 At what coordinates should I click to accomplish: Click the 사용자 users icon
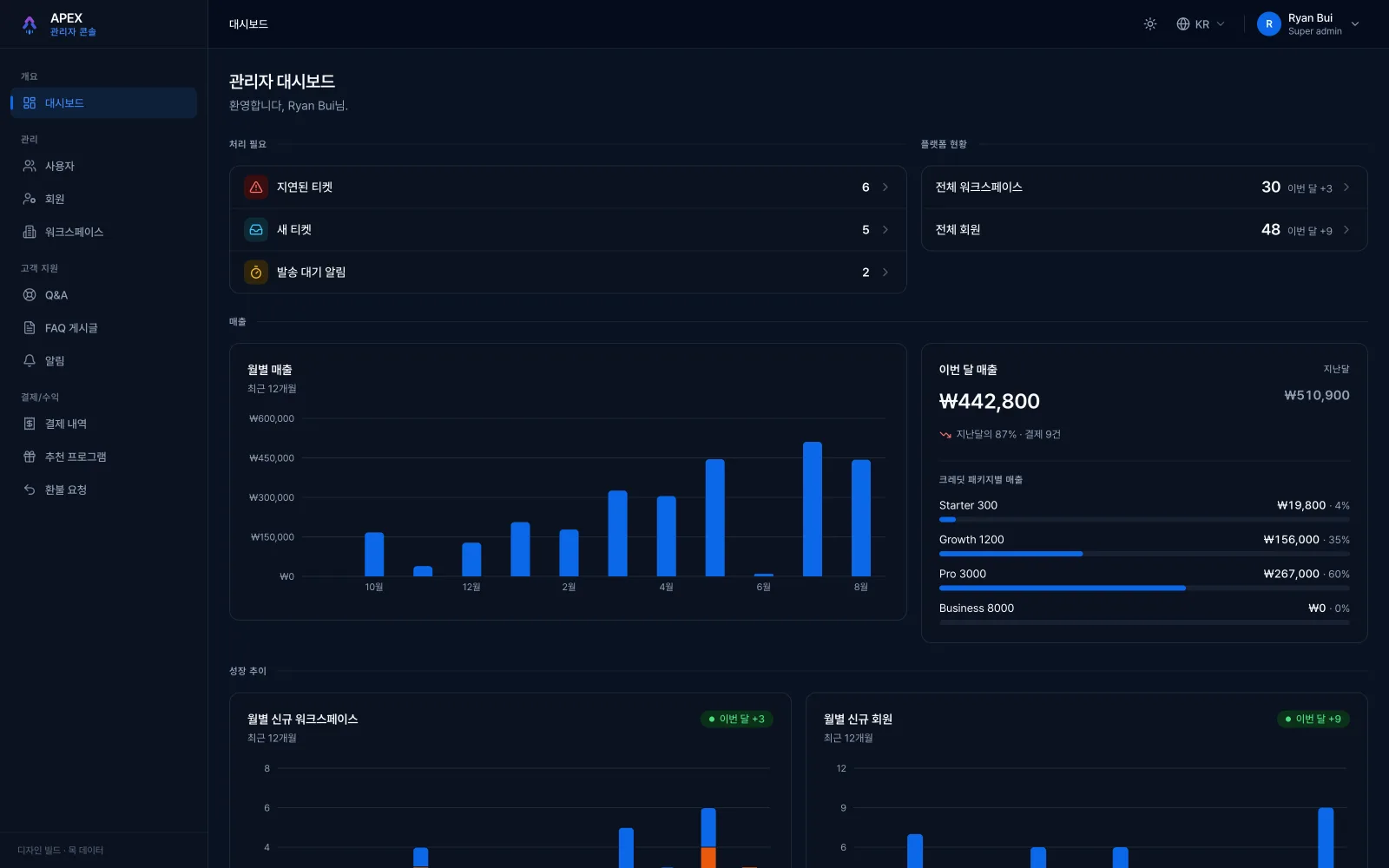[x=30, y=166]
